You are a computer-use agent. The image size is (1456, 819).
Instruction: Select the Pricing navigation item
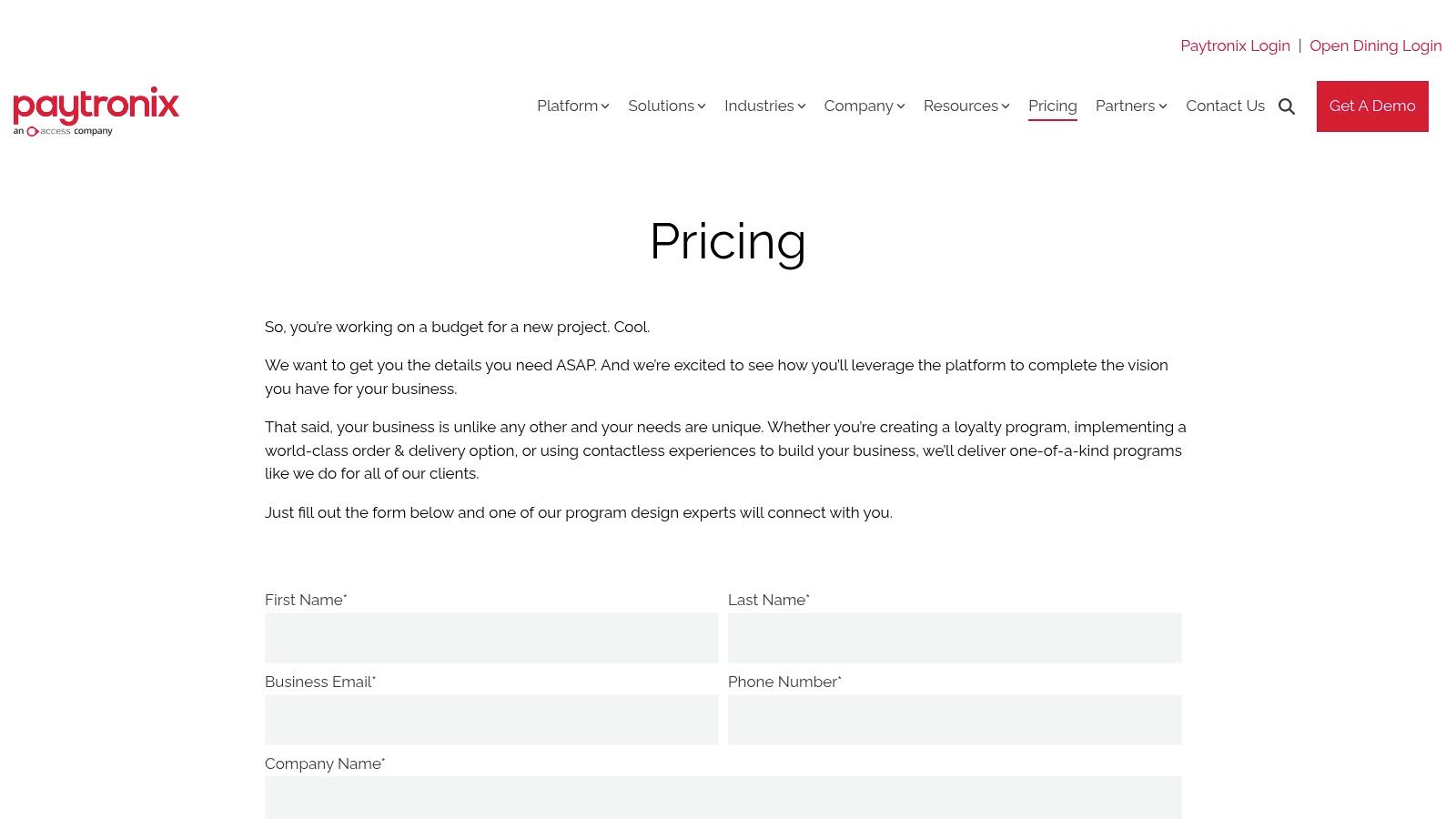[1053, 106]
